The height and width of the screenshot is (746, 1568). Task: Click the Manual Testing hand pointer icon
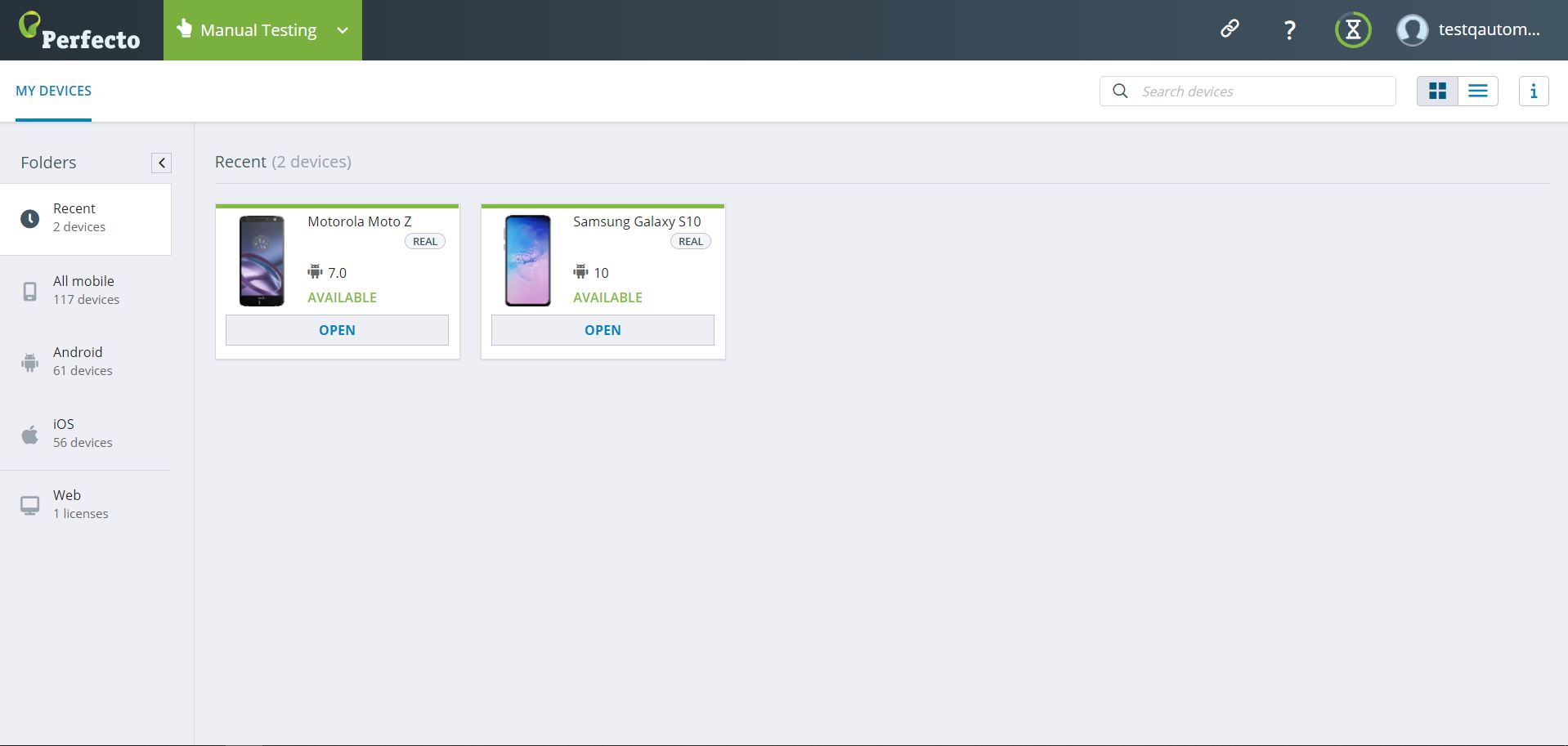pos(185,29)
